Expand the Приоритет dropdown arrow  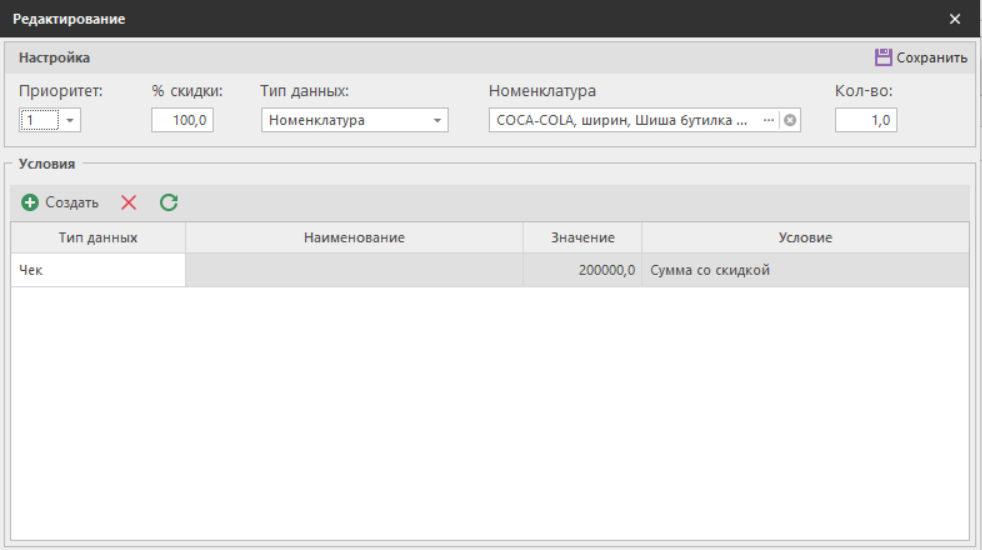(x=71, y=121)
